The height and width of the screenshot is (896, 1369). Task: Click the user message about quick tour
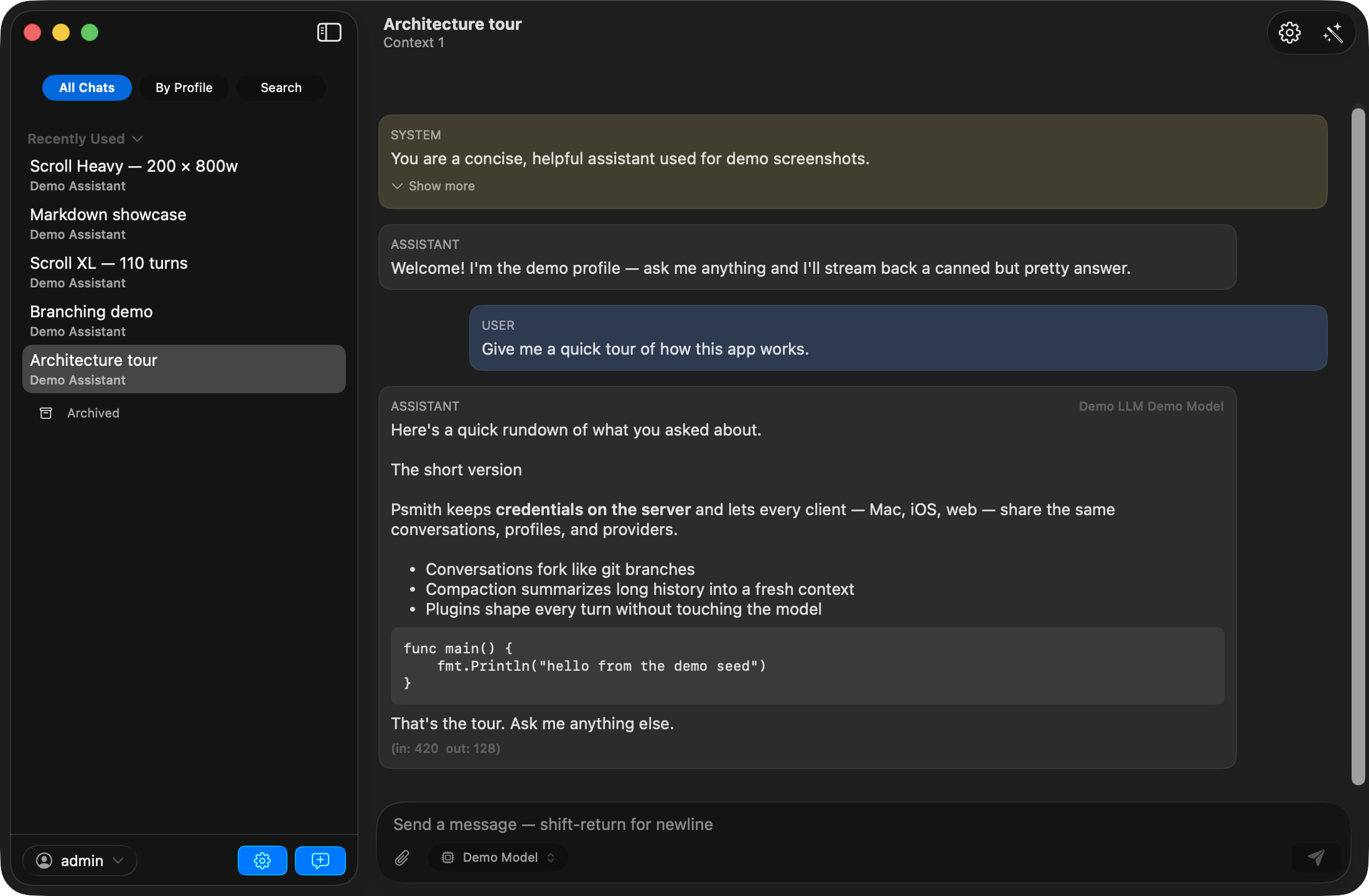point(899,338)
